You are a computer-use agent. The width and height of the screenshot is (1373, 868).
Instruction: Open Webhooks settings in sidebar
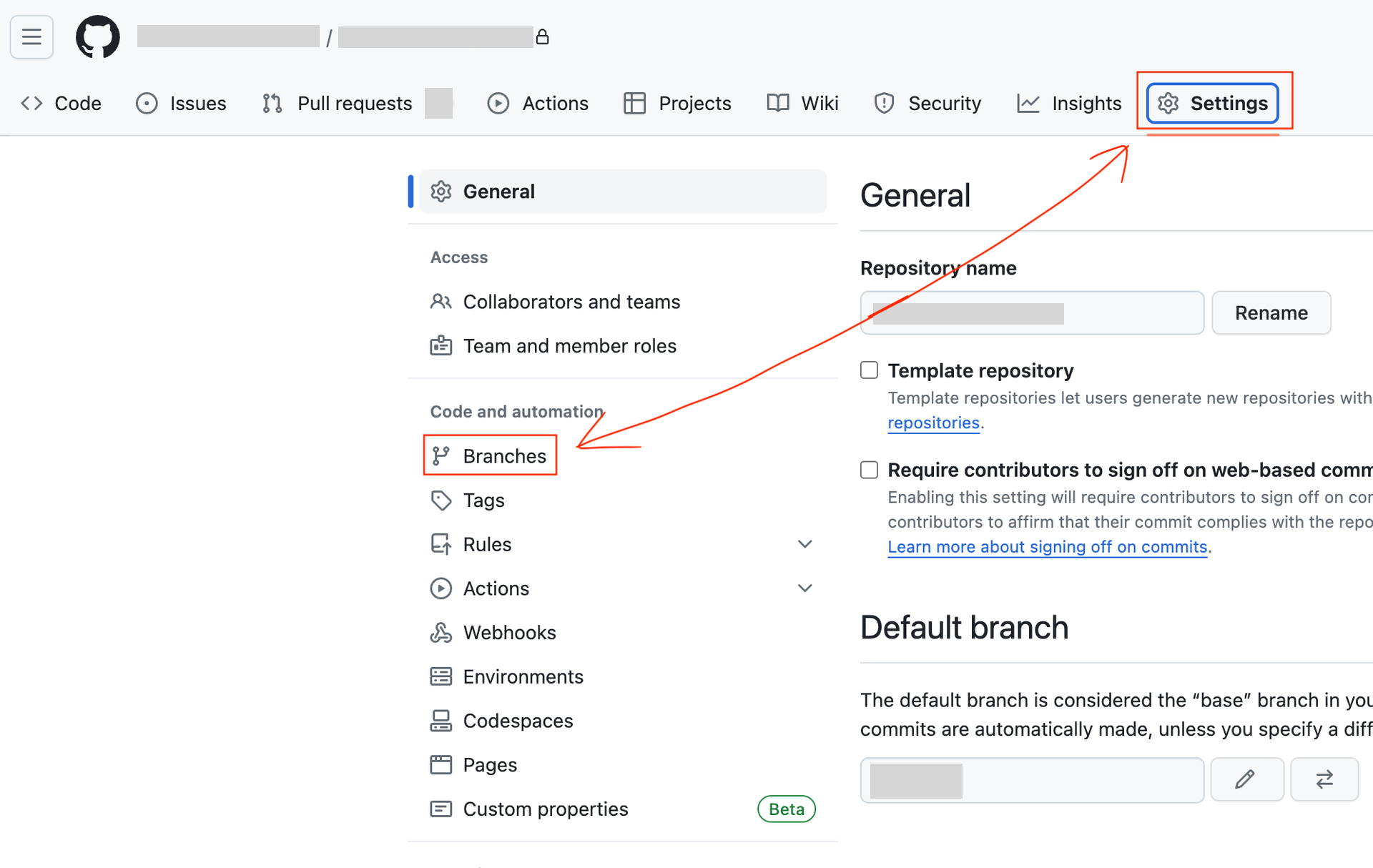tap(508, 632)
